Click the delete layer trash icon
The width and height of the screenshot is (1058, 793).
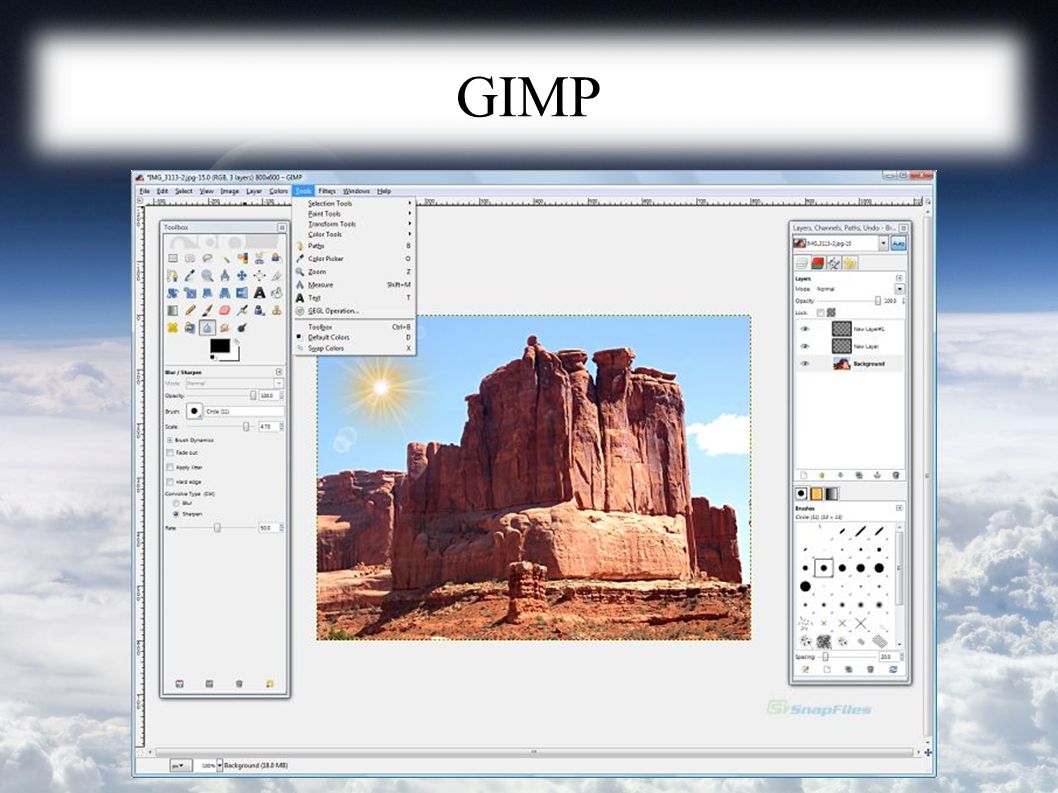click(x=896, y=475)
